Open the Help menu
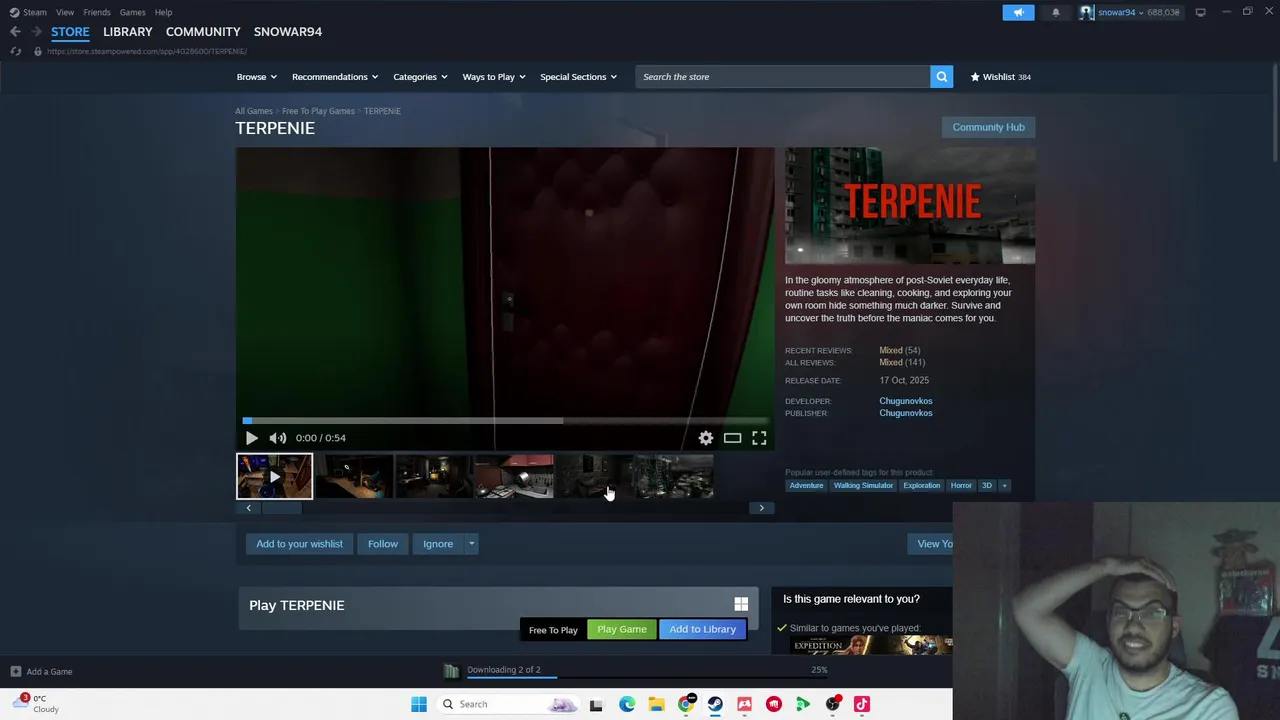Viewport: 1280px width, 720px height. (163, 12)
